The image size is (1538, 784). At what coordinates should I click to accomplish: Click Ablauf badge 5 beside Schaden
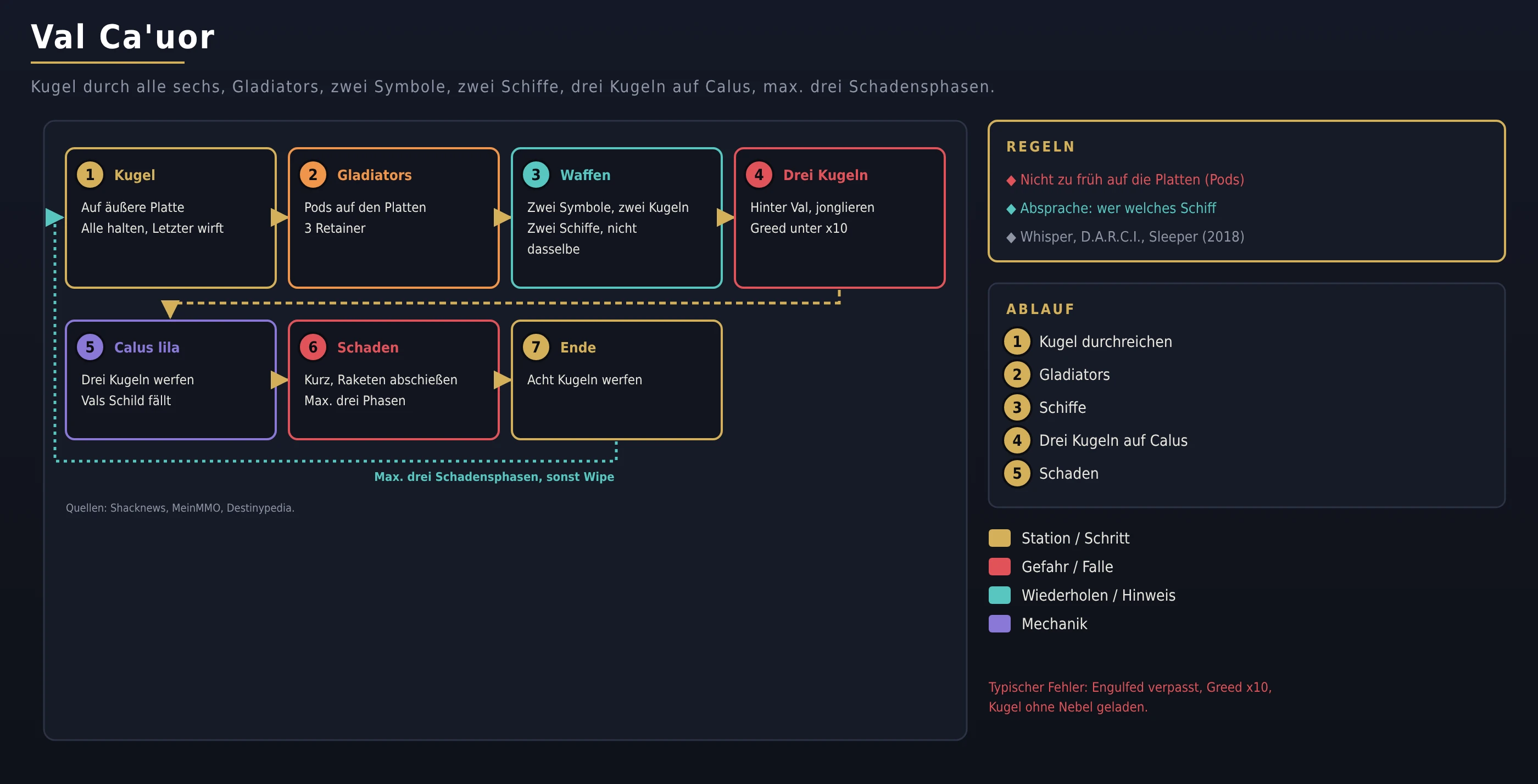(1017, 474)
